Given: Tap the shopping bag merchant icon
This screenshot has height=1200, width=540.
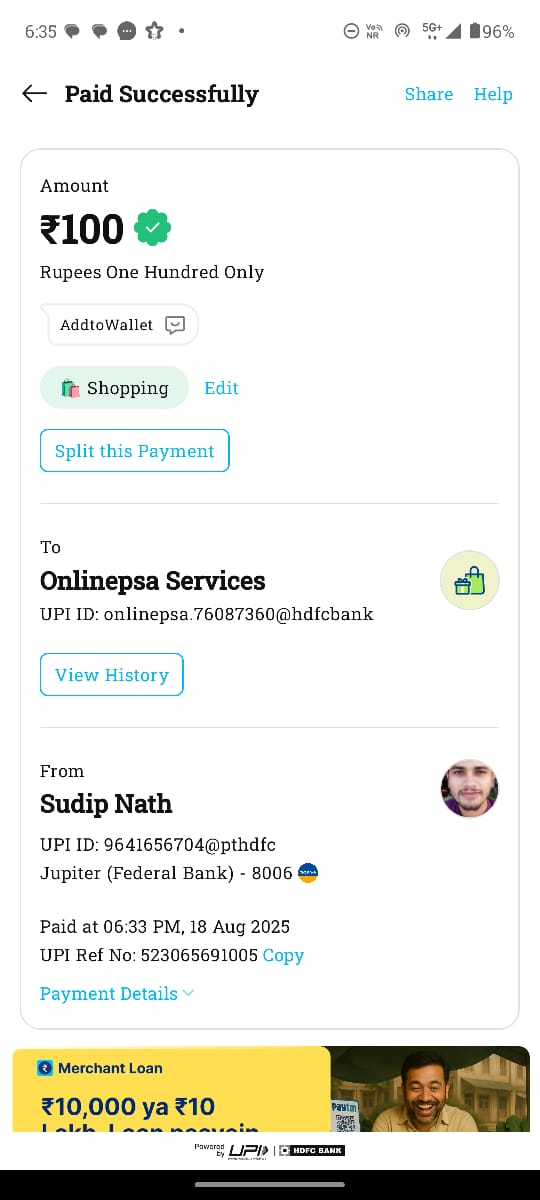Looking at the screenshot, I should click(x=470, y=580).
